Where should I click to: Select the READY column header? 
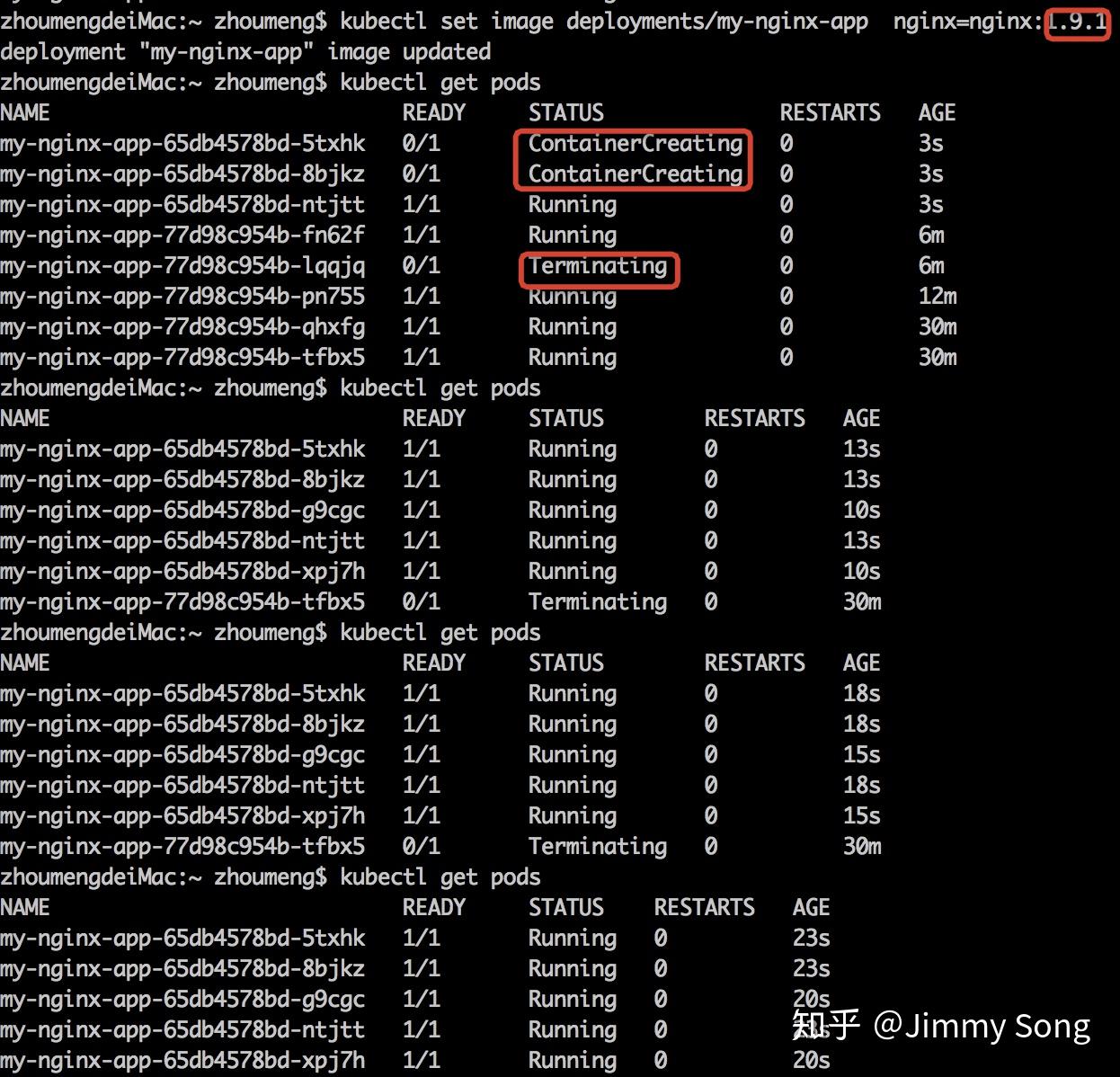pyautogui.click(x=434, y=112)
